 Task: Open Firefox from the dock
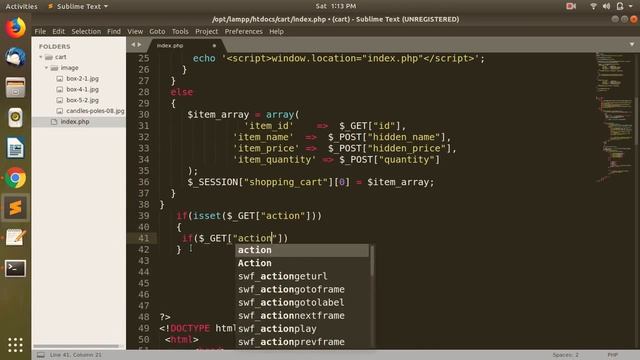point(16,28)
